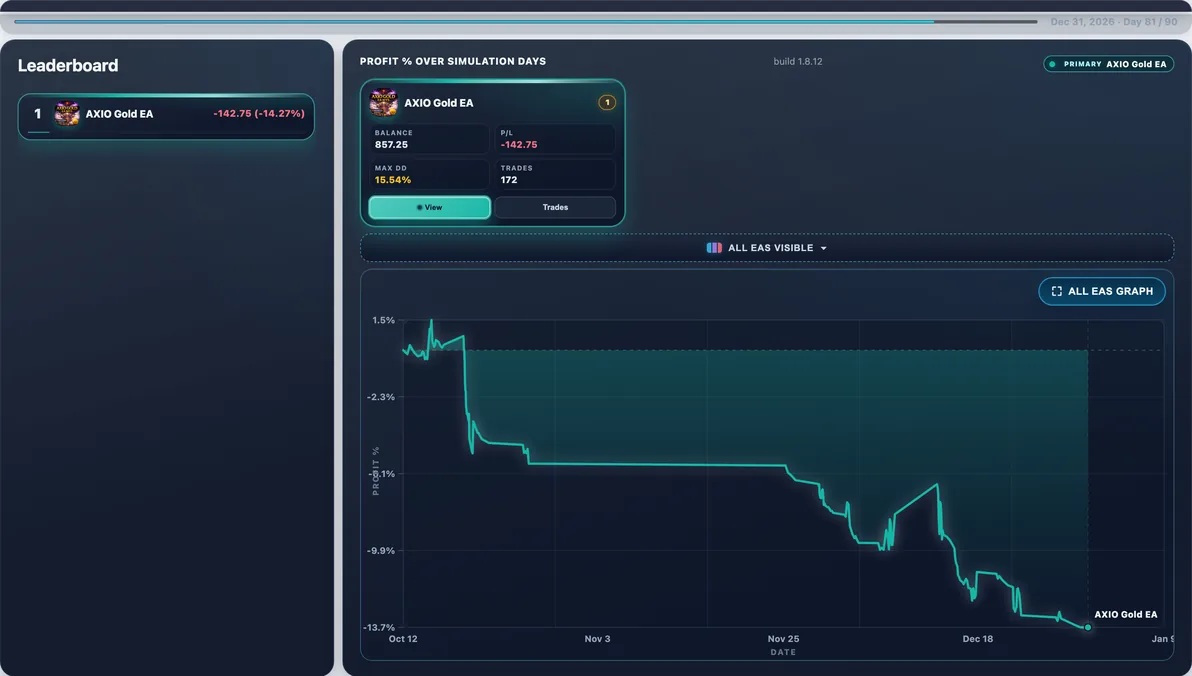Click the AXIO Gold EA chart line label

pos(1126,614)
